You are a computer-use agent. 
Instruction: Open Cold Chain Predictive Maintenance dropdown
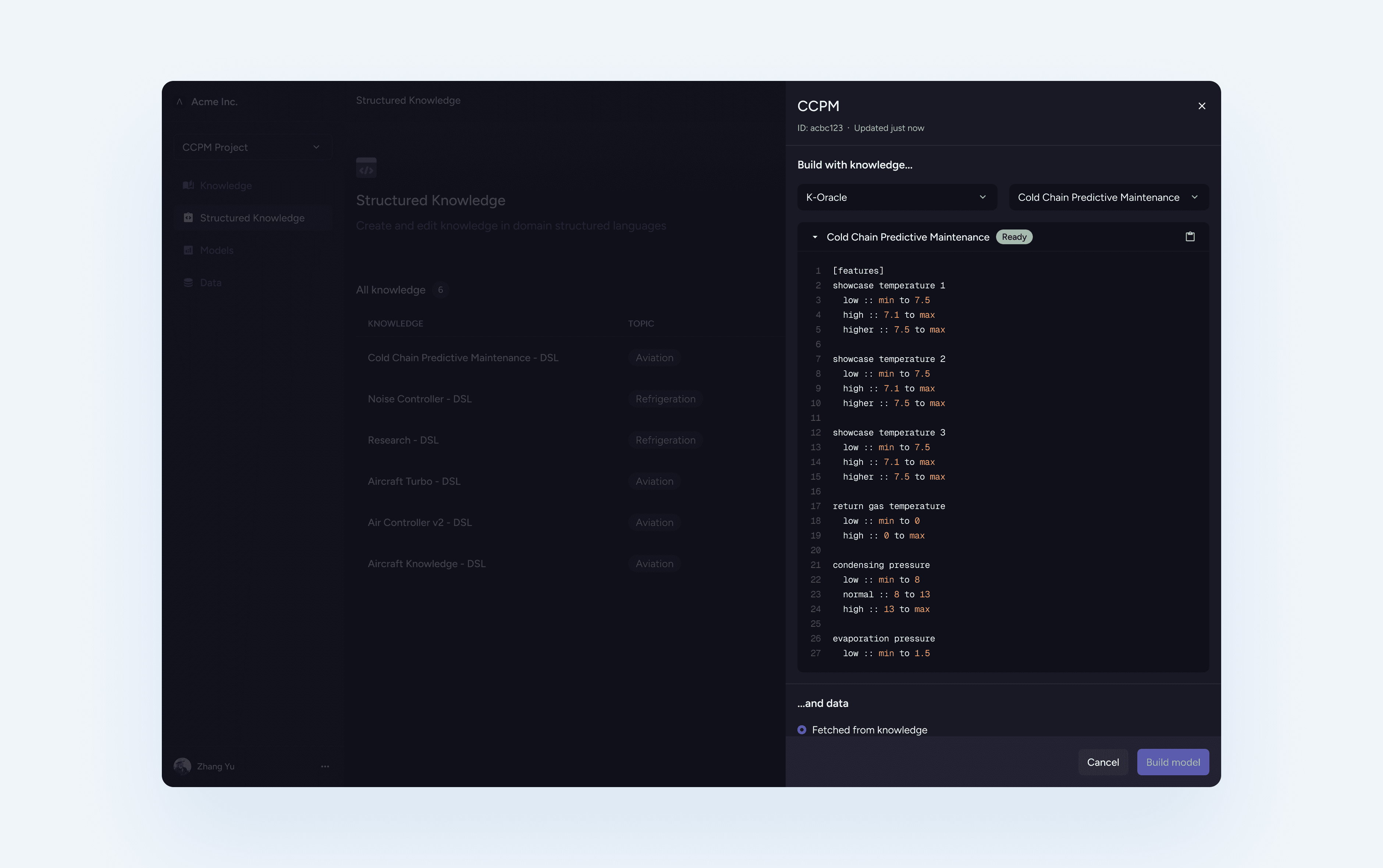coord(1108,197)
